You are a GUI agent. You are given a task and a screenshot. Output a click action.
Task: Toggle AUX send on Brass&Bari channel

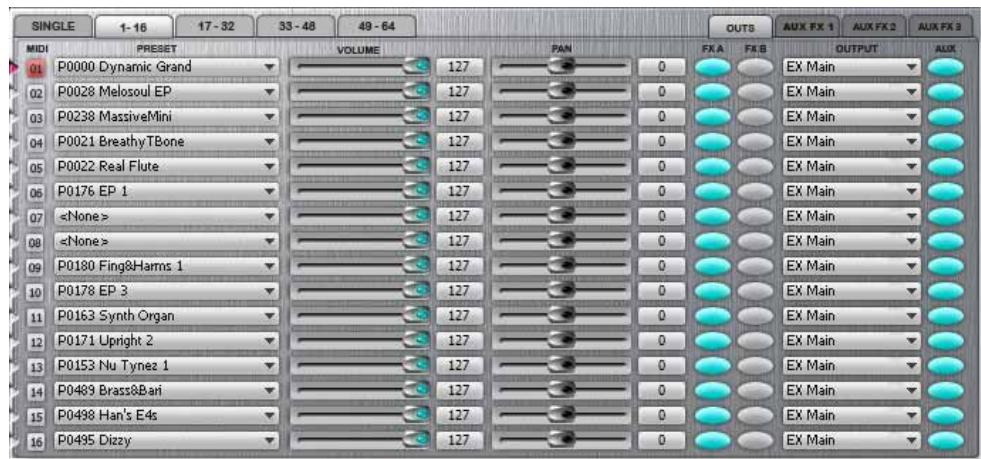tap(945, 391)
